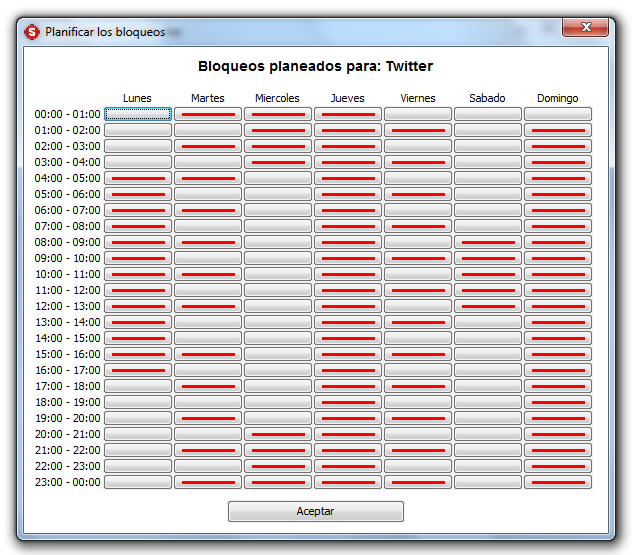The width and height of the screenshot is (632, 555).
Task: Disable Jueves 22:00 - 23:00 block
Action: tap(348, 466)
